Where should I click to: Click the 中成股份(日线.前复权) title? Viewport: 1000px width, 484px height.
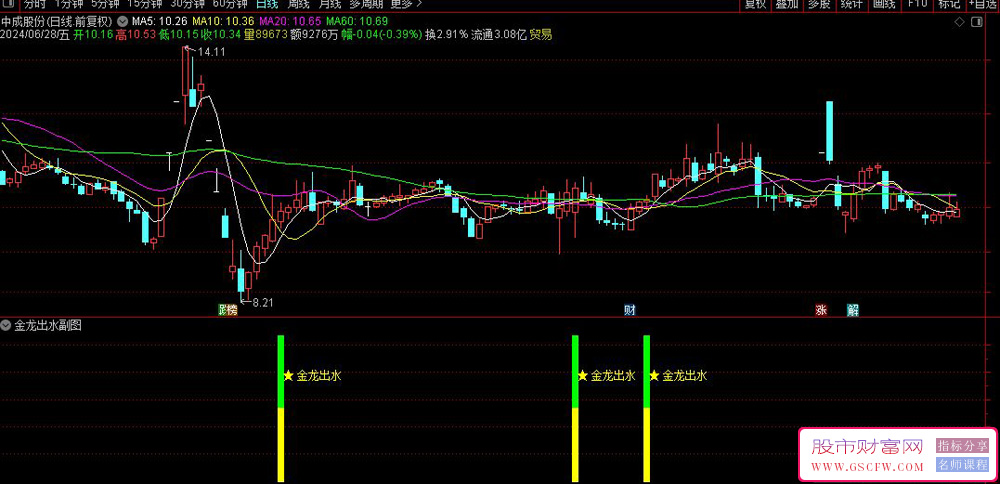click(x=57, y=20)
